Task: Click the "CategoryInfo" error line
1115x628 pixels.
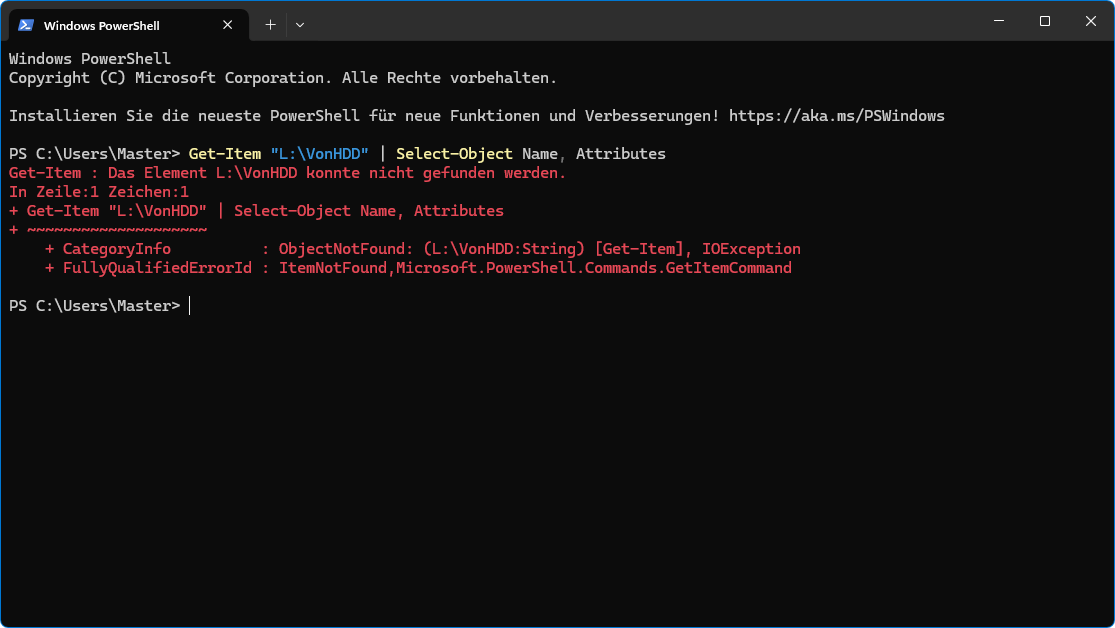Action: (422, 249)
